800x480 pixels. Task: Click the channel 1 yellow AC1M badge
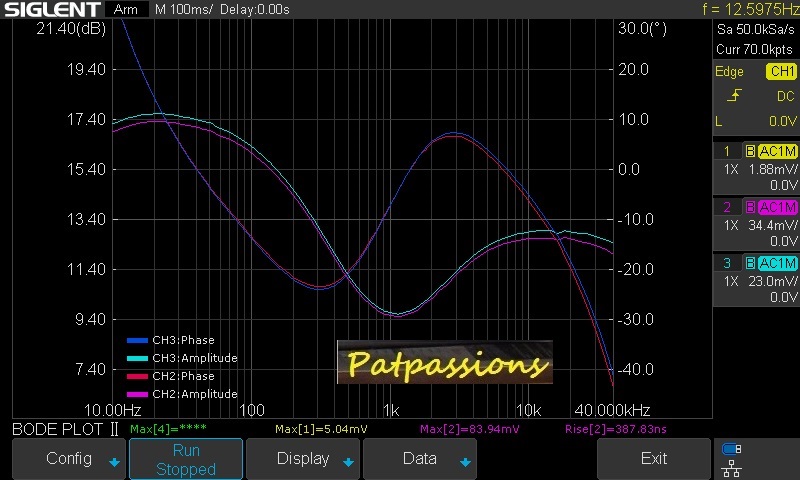(x=778, y=152)
